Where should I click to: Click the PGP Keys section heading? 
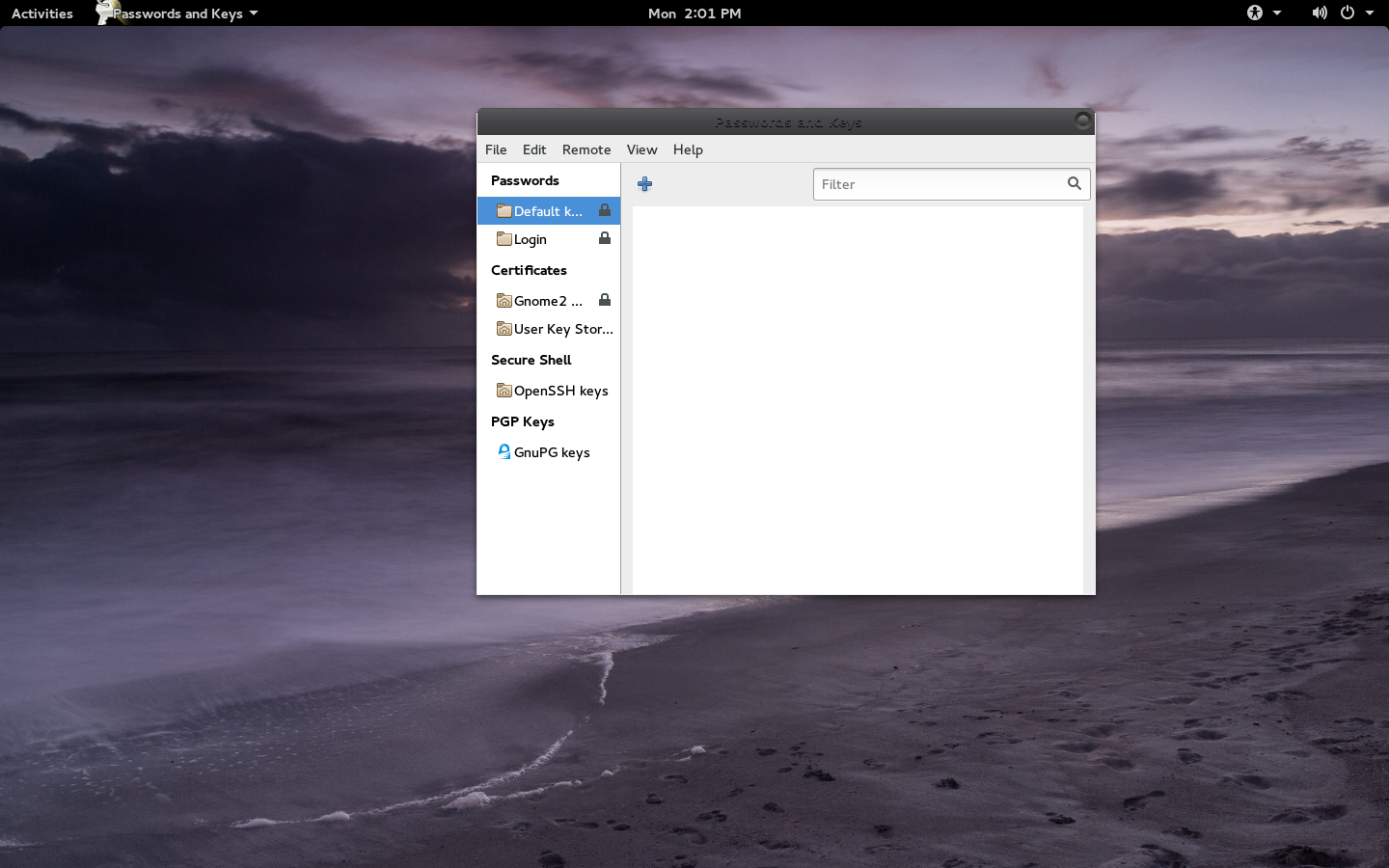coord(523,421)
